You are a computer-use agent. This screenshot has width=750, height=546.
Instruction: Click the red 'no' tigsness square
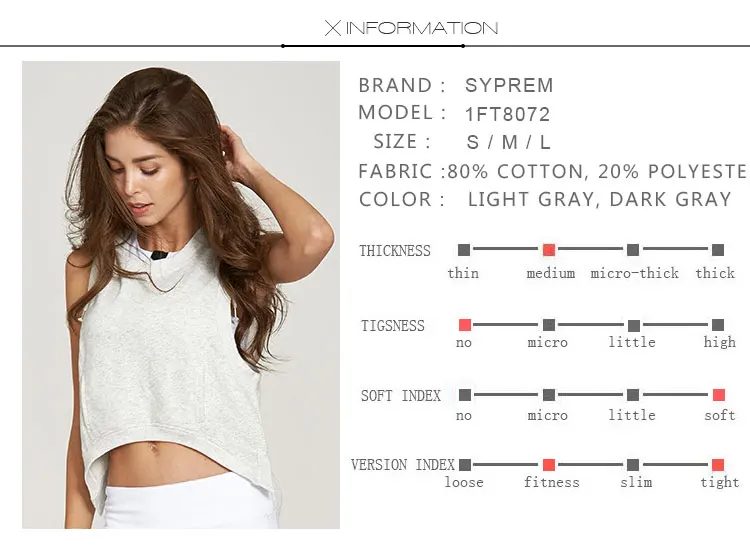pyautogui.click(x=465, y=325)
